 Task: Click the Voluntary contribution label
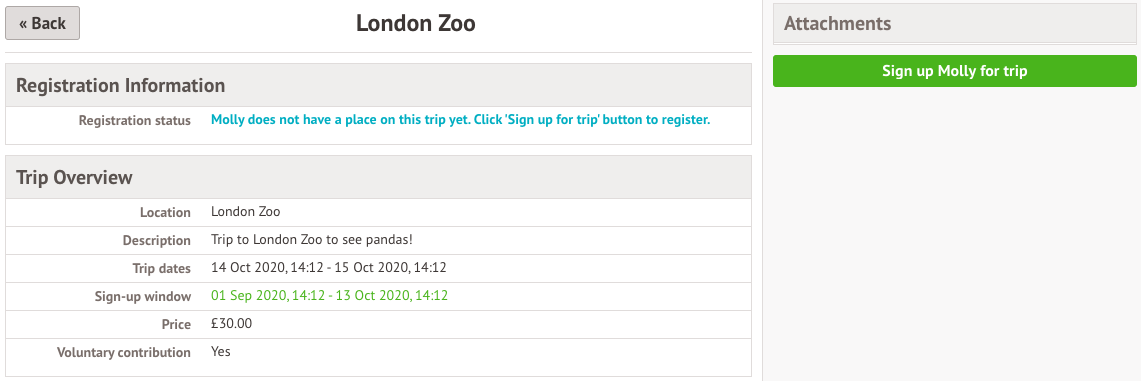coord(124,353)
